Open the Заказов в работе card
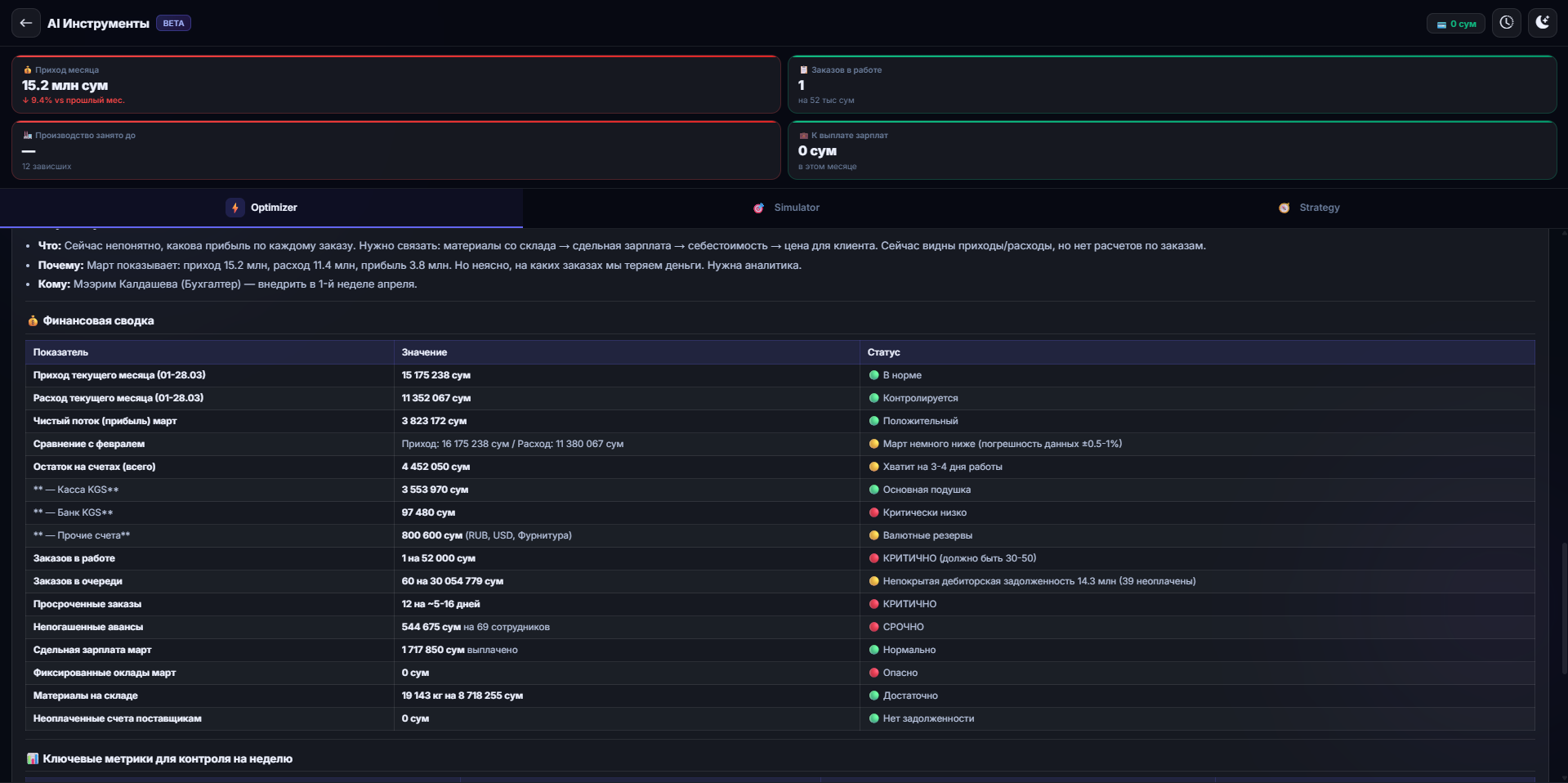Screen dimensions: 1568x783 (1173, 84)
